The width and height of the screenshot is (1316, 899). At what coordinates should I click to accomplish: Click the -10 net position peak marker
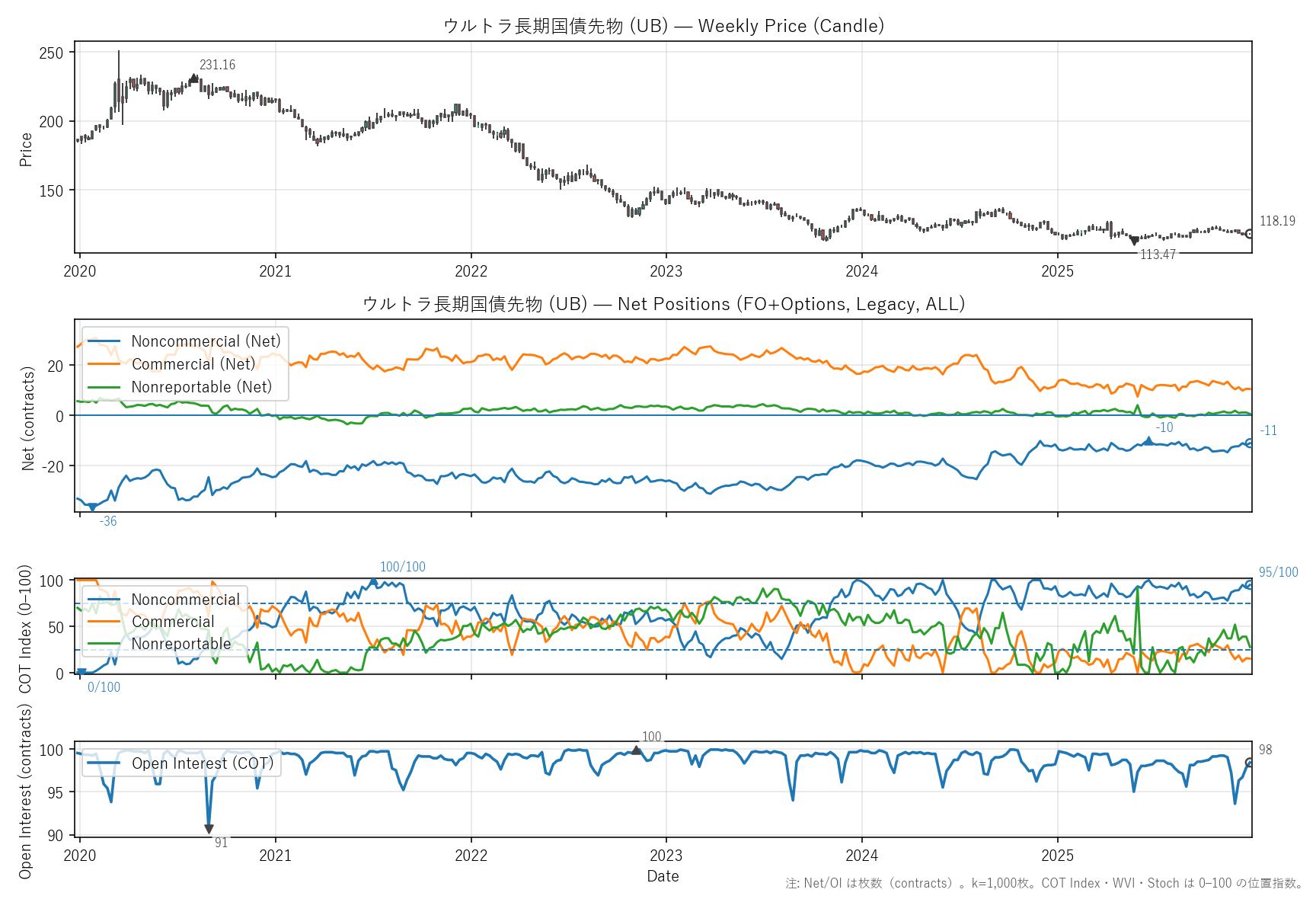(1148, 441)
